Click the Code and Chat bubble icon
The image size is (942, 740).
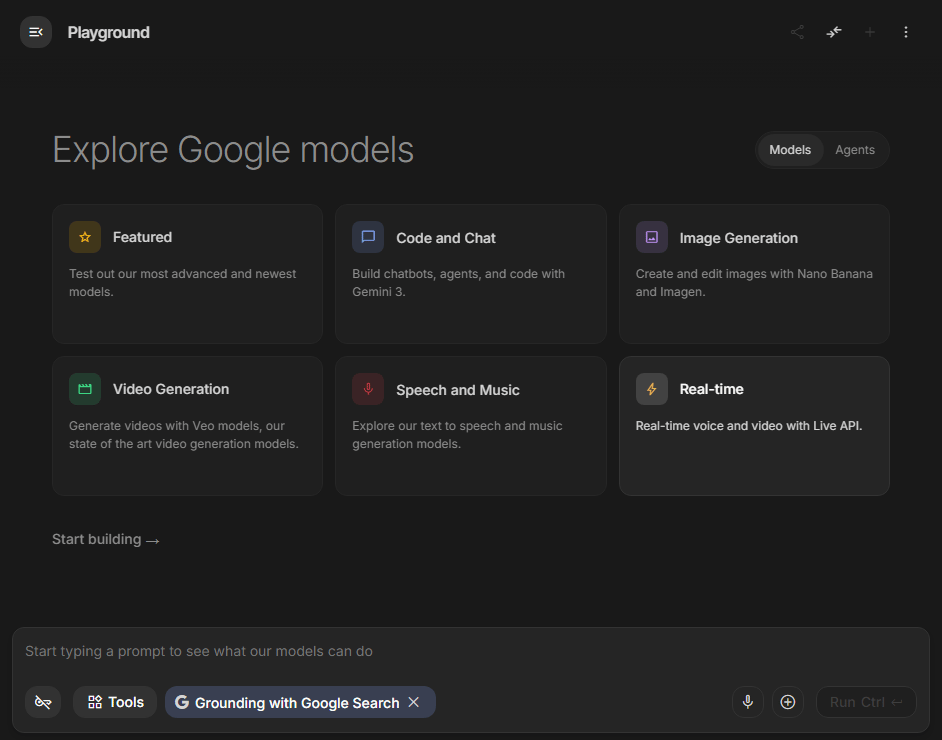368,237
